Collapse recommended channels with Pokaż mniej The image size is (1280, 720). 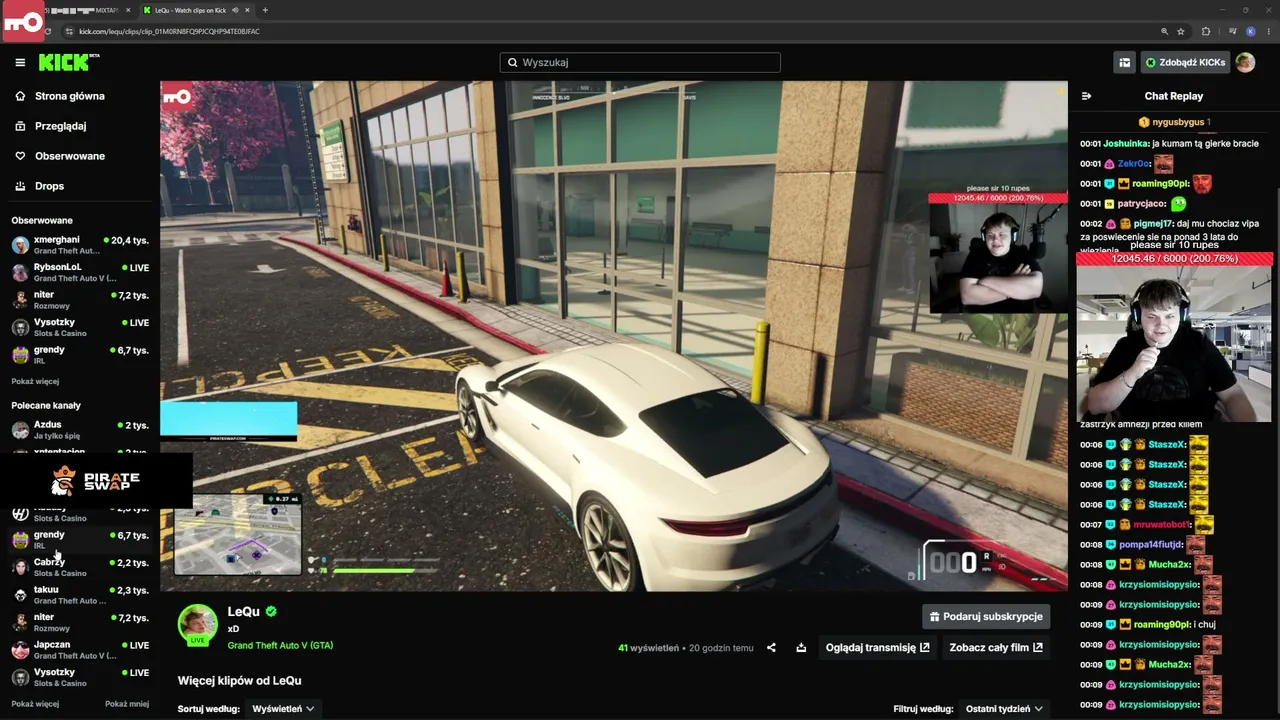pyautogui.click(x=127, y=704)
